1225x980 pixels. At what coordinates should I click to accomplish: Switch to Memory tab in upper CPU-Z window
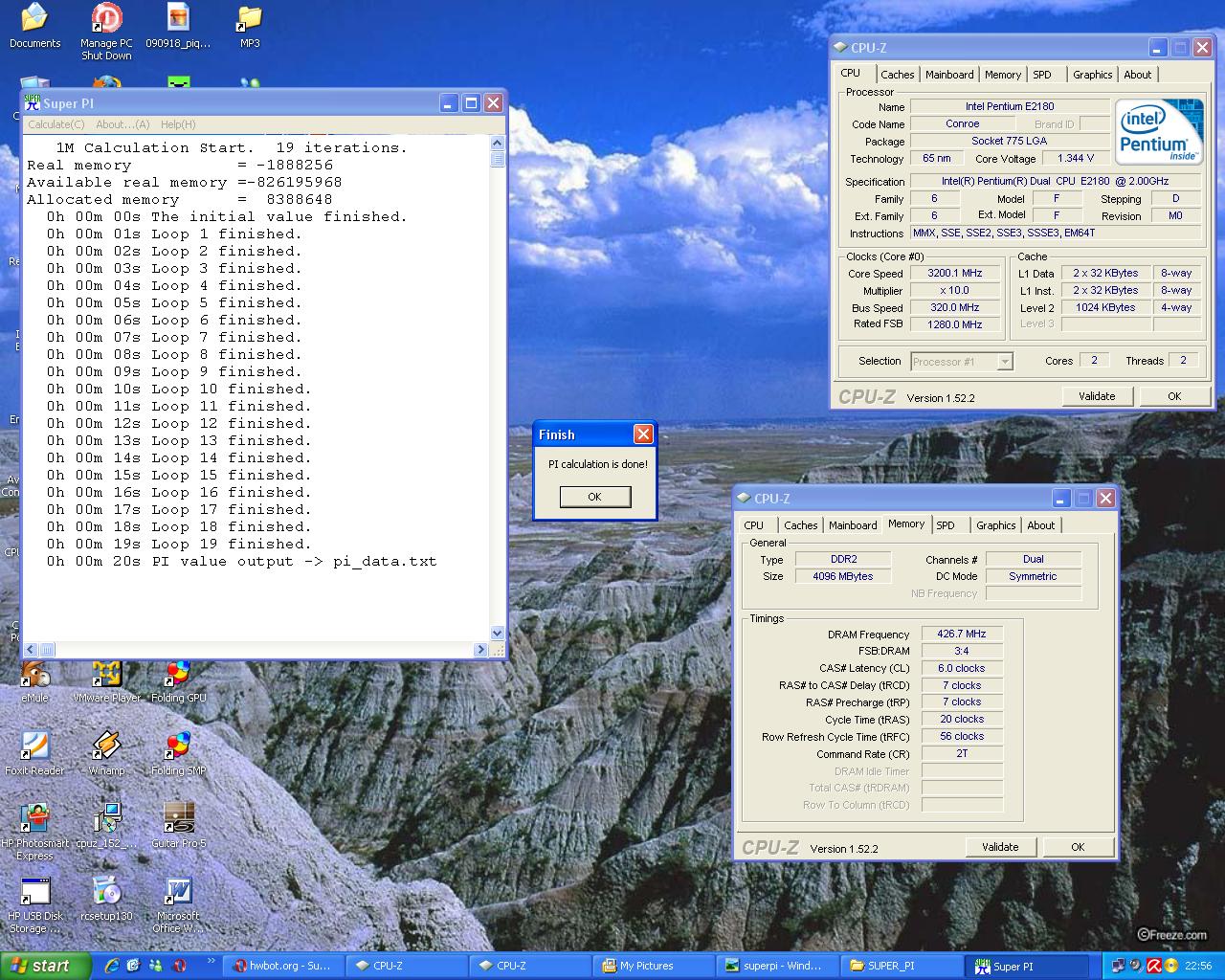click(x=1002, y=75)
